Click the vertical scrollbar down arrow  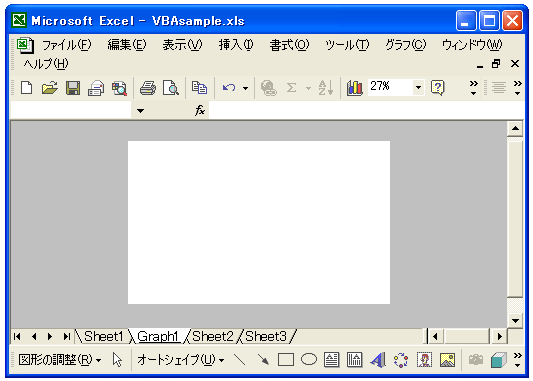(x=515, y=321)
